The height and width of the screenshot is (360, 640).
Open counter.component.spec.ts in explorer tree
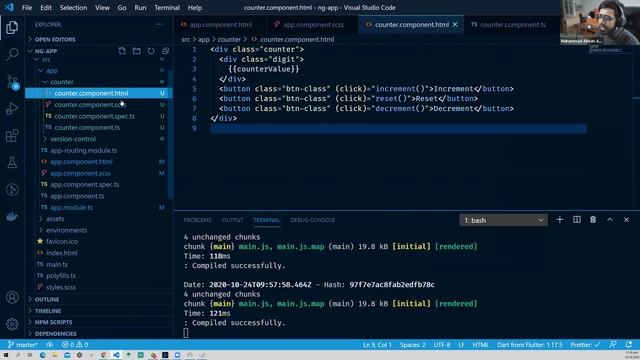tap(94, 116)
